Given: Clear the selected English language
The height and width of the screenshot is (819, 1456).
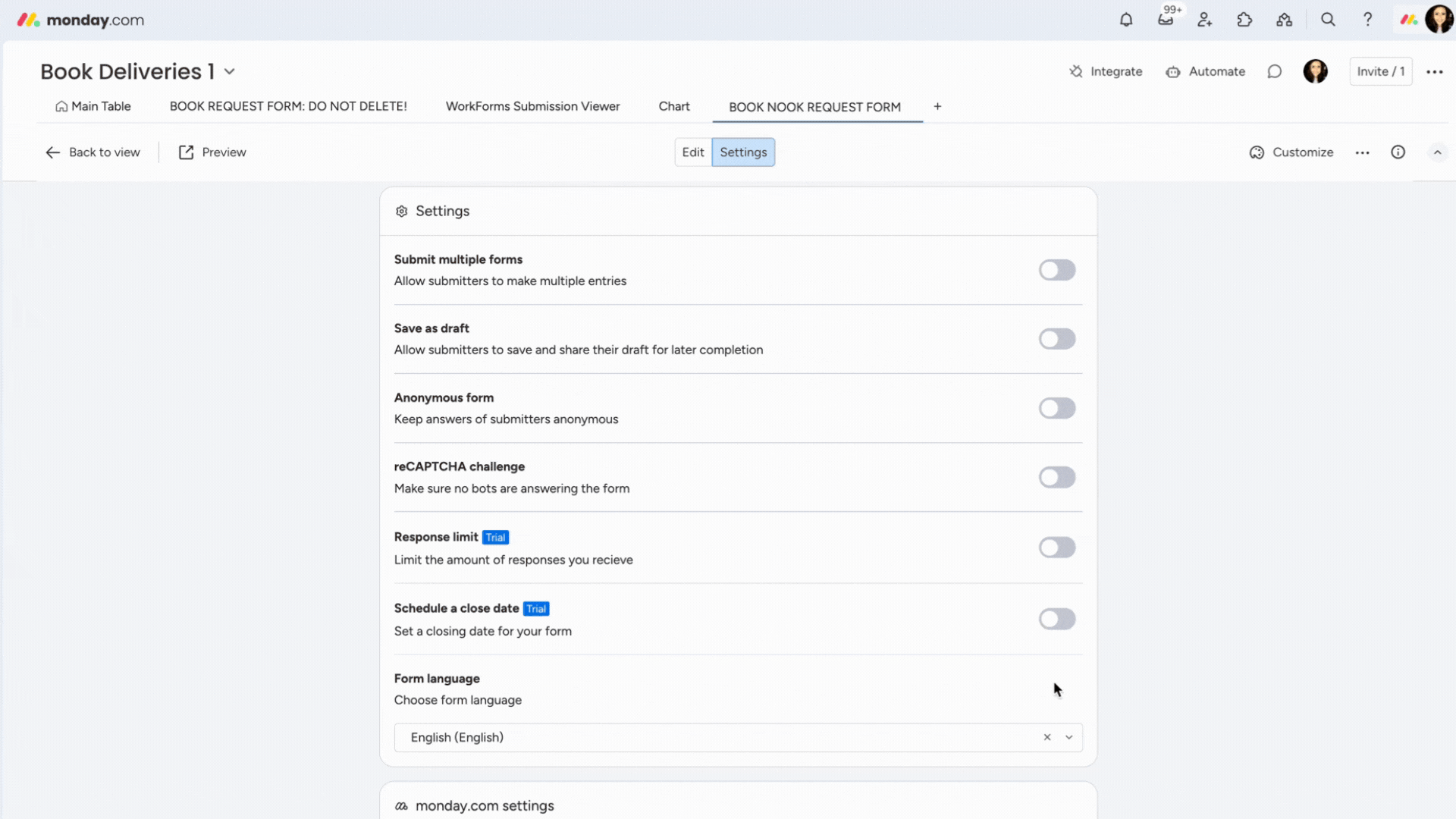Looking at the screenshot, I should pos(1047,737).
